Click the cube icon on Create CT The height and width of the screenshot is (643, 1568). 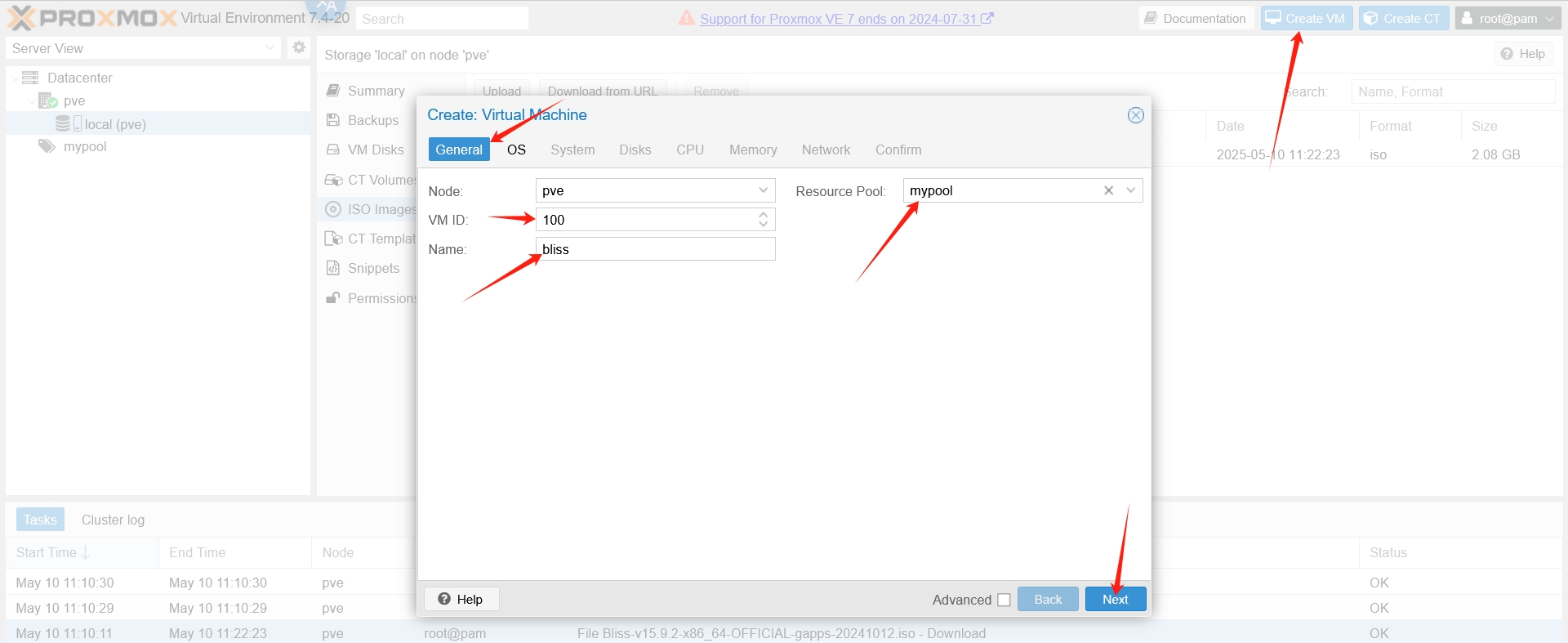click(1371, 18)
